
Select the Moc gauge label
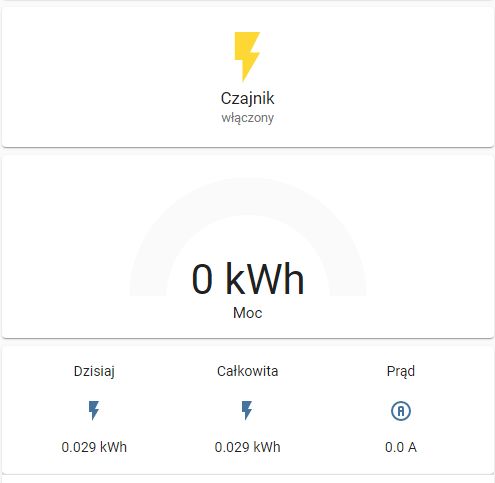247,313
